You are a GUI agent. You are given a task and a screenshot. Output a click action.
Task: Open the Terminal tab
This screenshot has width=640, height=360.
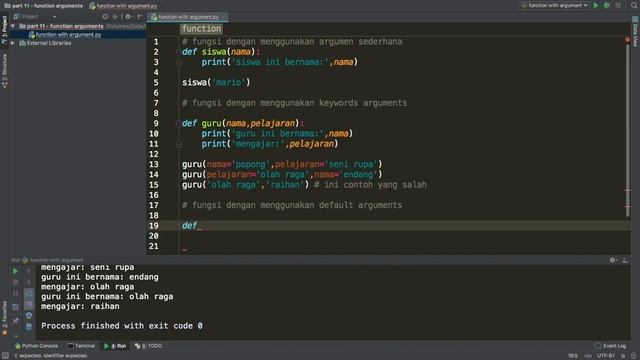tap(81, 346)
